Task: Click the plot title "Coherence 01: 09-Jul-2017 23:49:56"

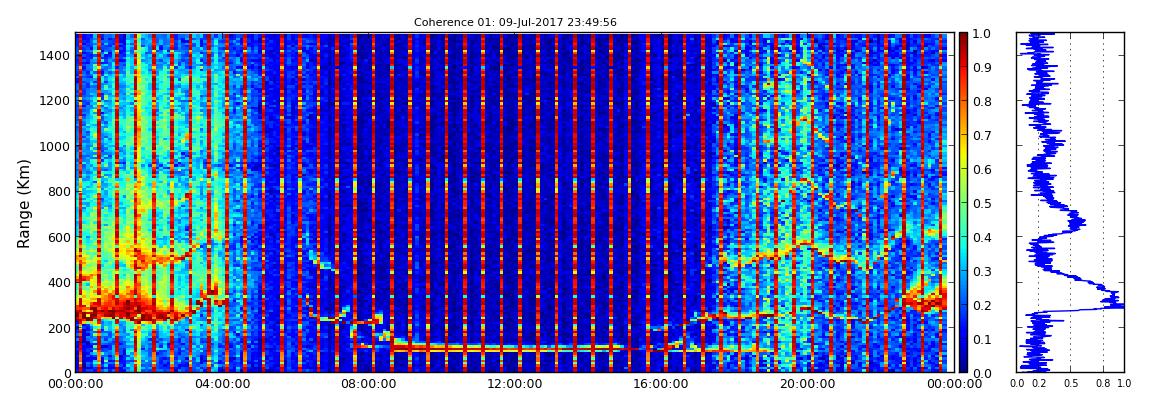Action: pos(515,22)
